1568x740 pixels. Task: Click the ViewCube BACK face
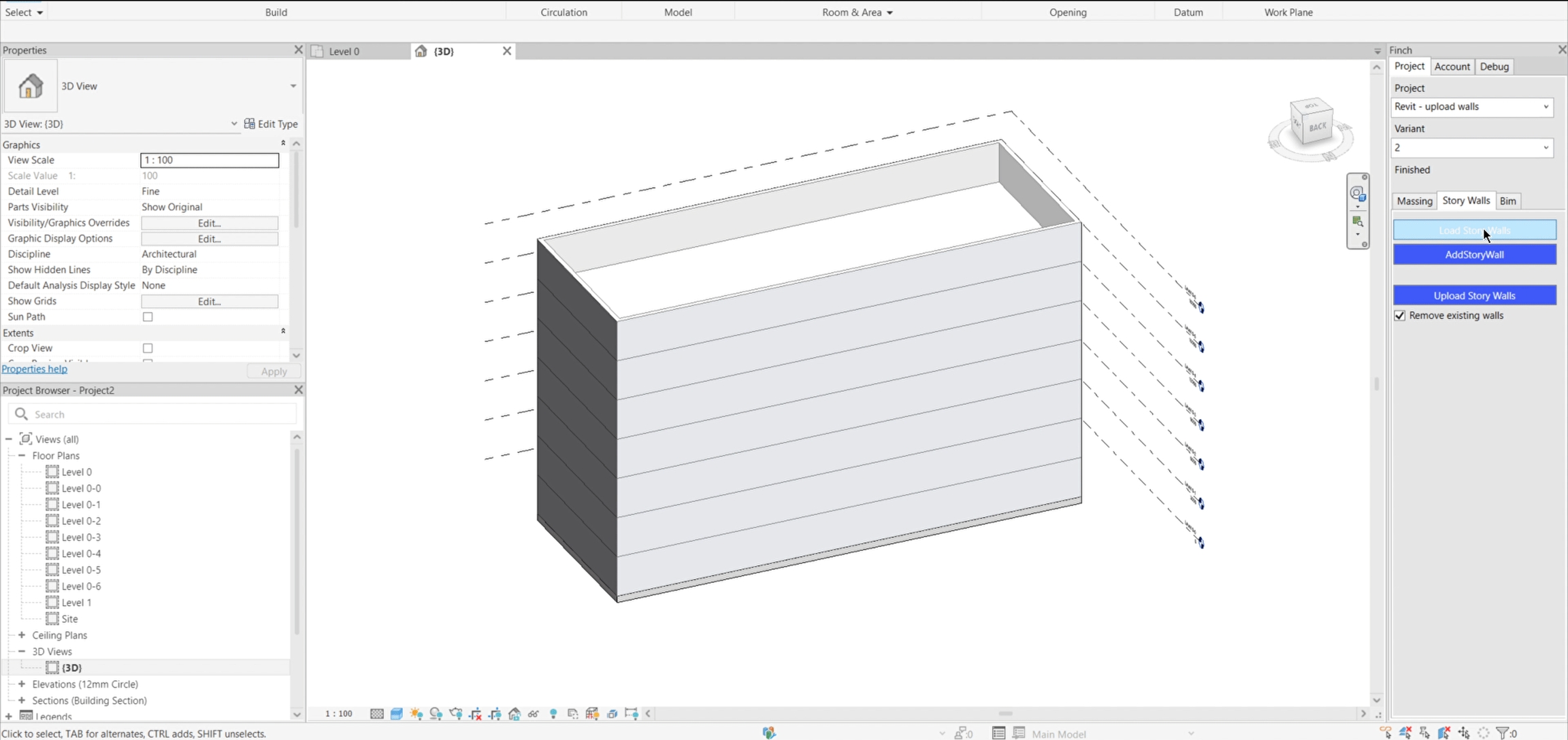point(1318,127)
